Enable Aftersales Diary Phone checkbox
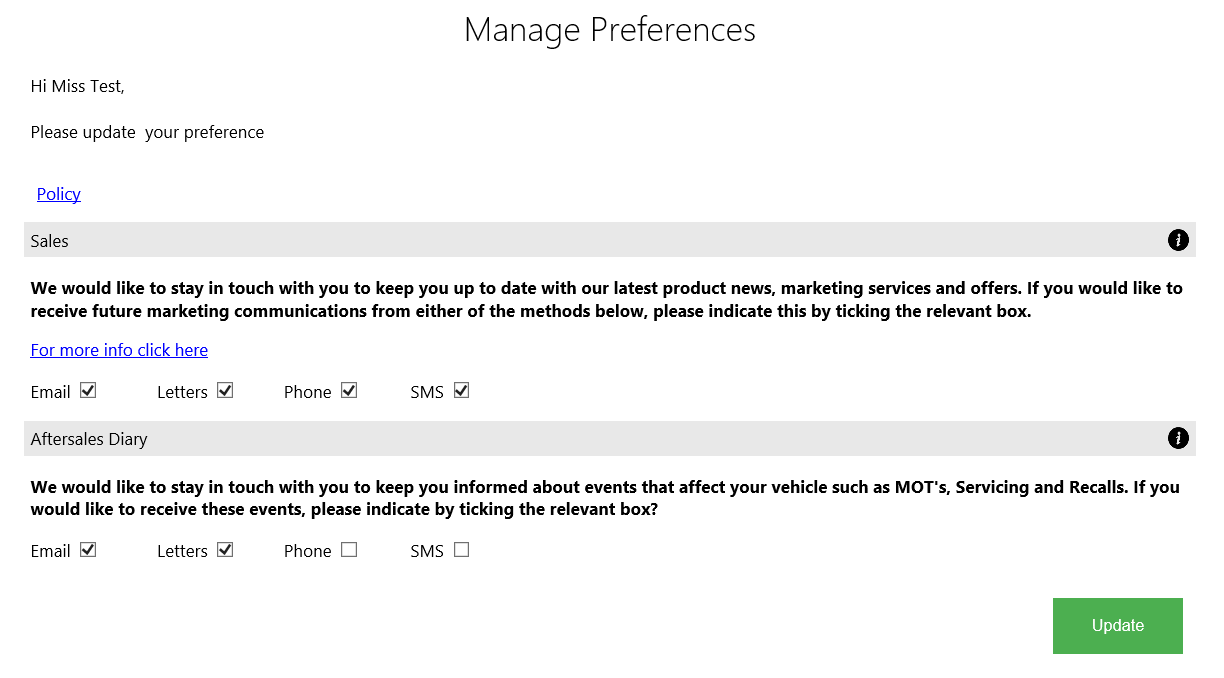The image size is (1224, 678). [x=349, y=549]
